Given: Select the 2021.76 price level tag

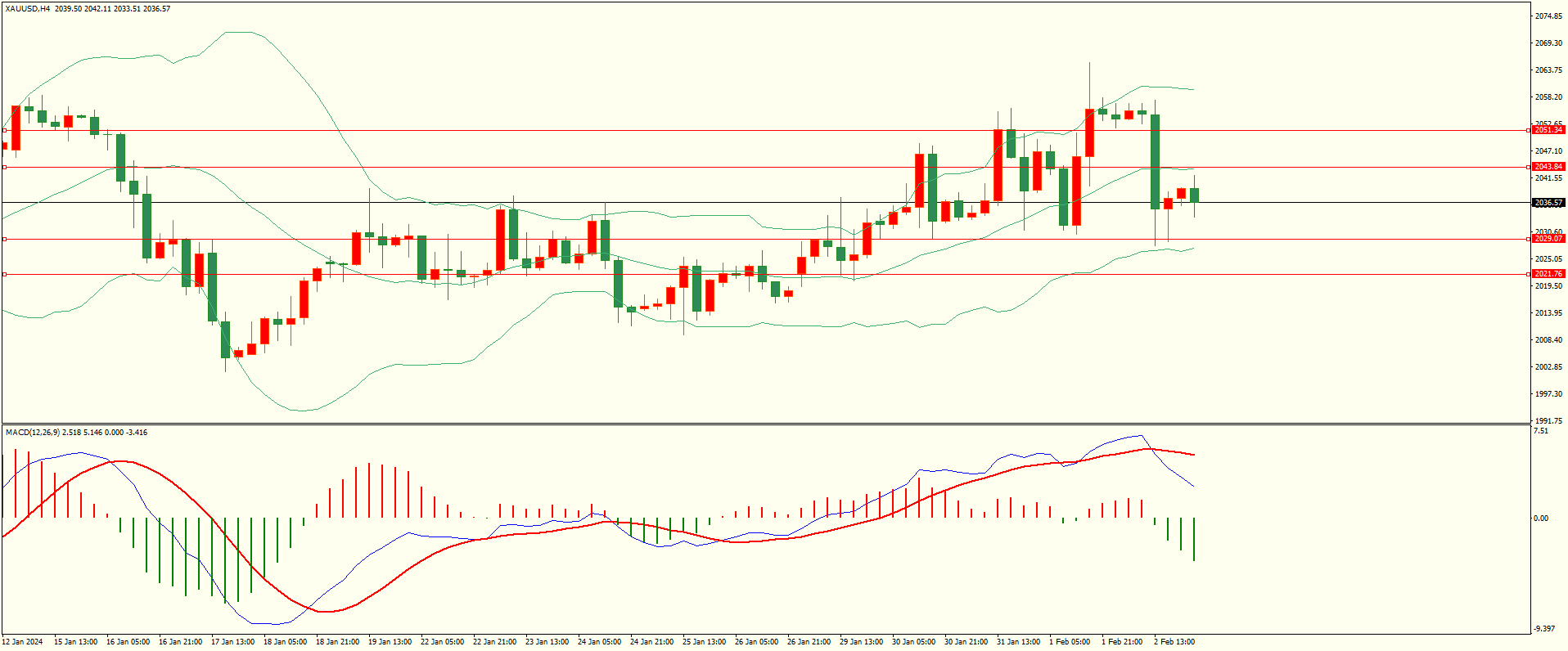Looking at the screenshot, I should pyautogui.click(x=1548, y=274).
